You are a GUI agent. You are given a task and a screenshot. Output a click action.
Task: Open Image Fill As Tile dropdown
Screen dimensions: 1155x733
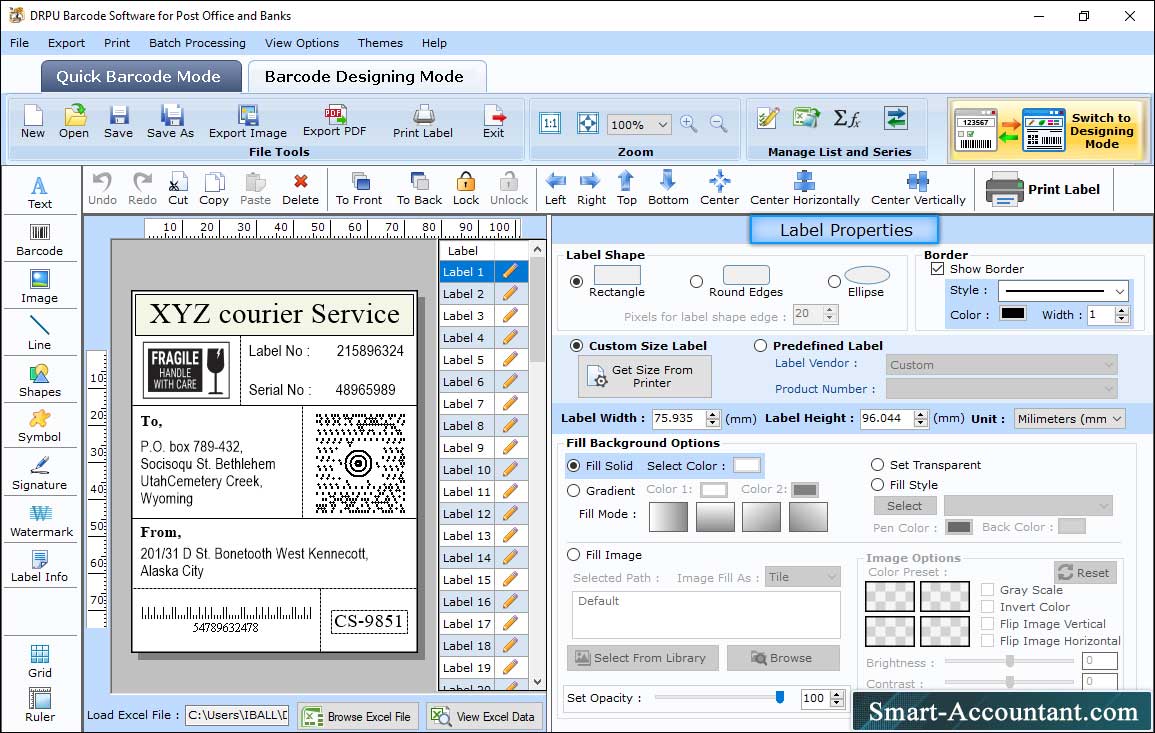pos(803,577)
